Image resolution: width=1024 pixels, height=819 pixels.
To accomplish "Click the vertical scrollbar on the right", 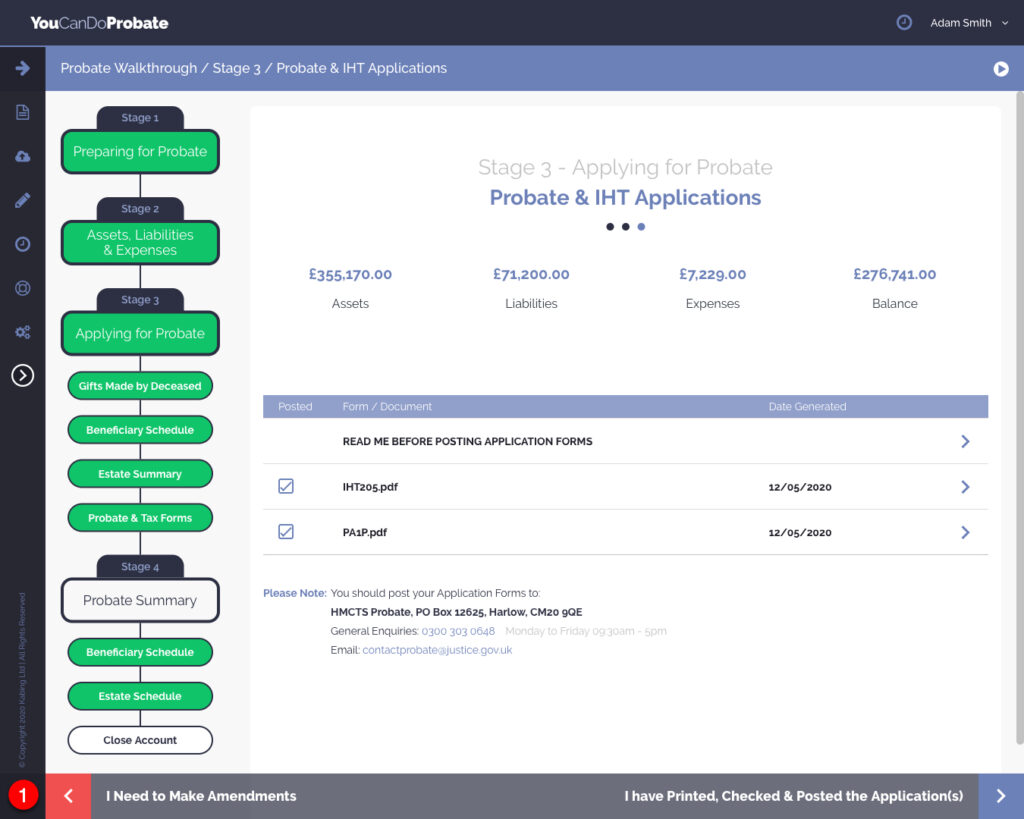I will tap(1018, 420).
